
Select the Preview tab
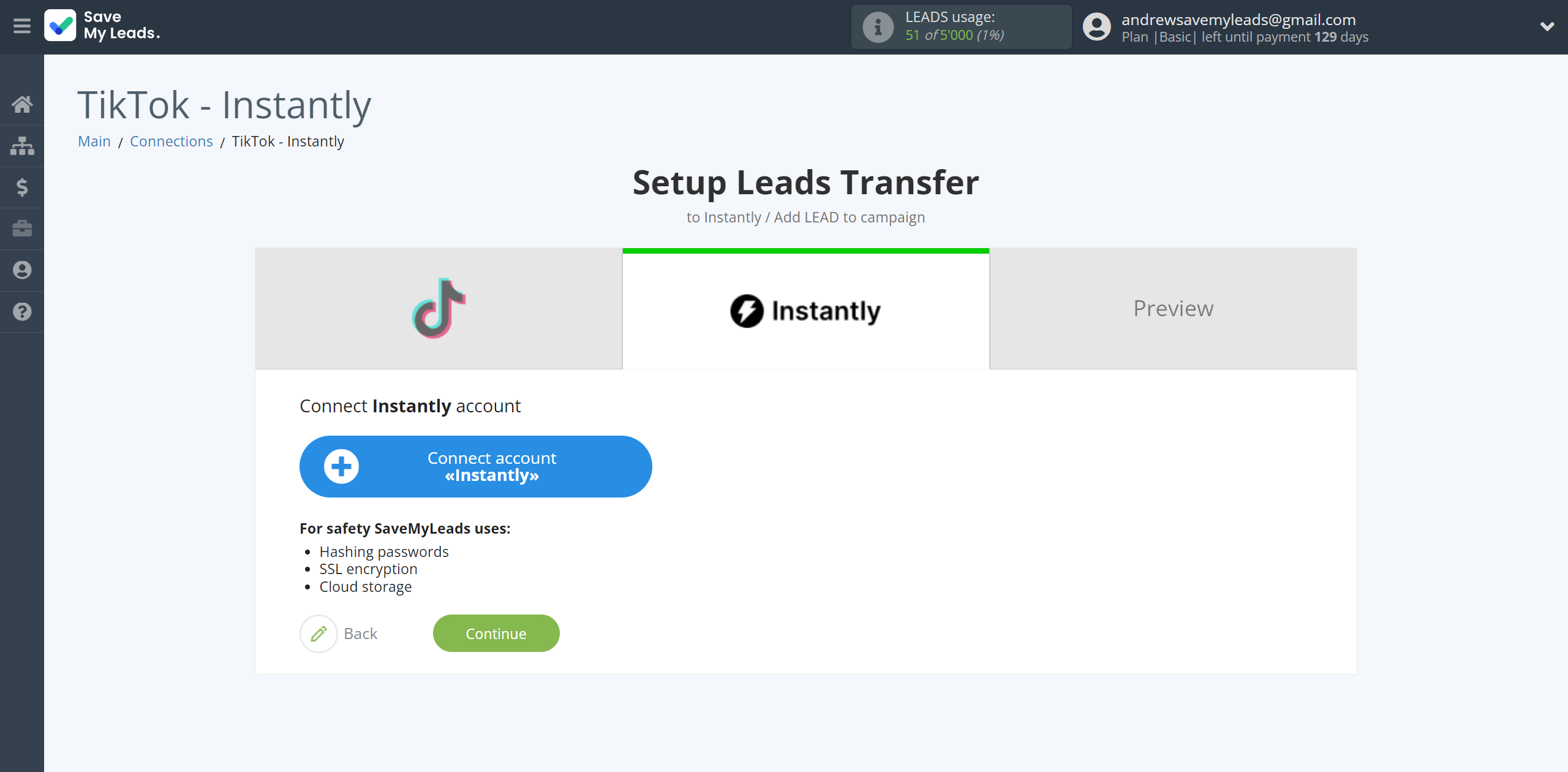[1174, 308]
